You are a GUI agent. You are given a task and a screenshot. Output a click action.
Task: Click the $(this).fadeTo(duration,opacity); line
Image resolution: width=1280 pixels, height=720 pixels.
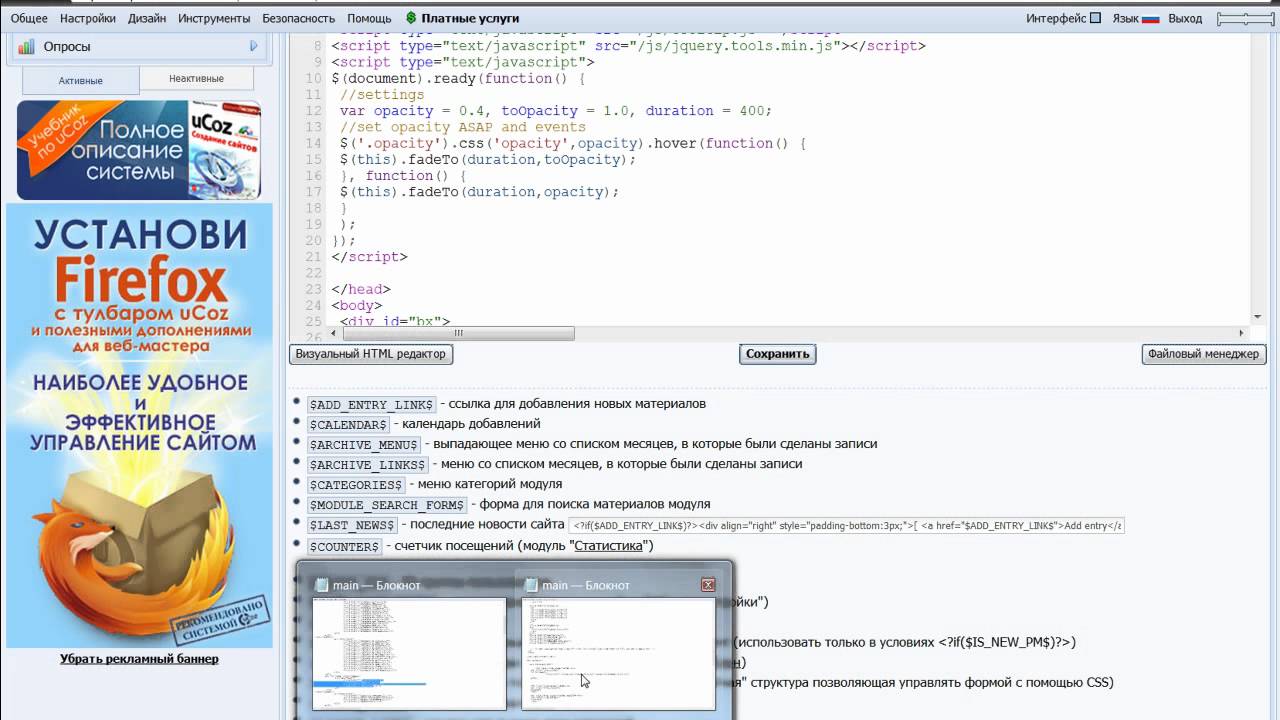[x=480, y=192]
